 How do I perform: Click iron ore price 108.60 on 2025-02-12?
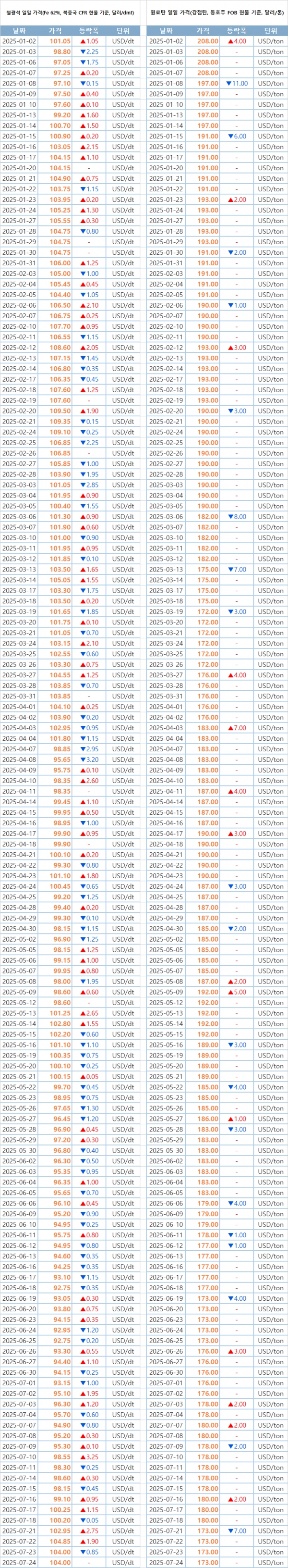60,348
